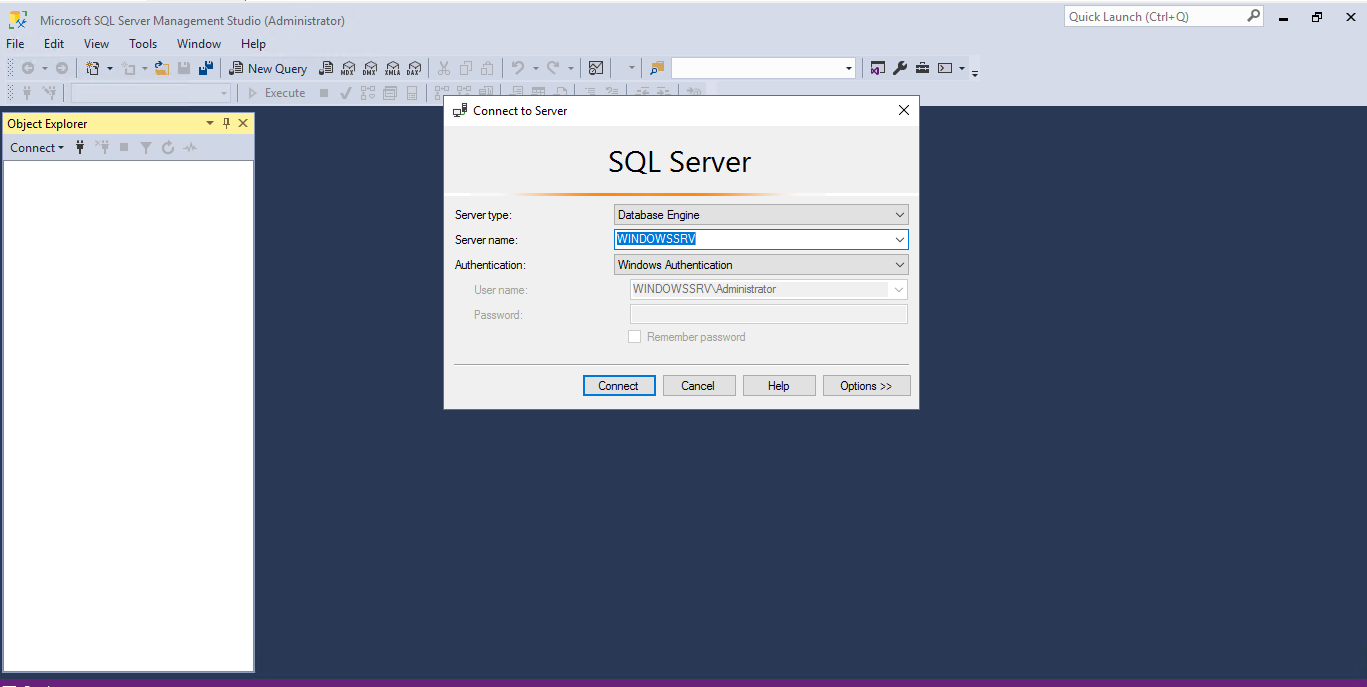Click the Refresh icon in Object Explorer
1367x687 pixels.
coord(168,147)
